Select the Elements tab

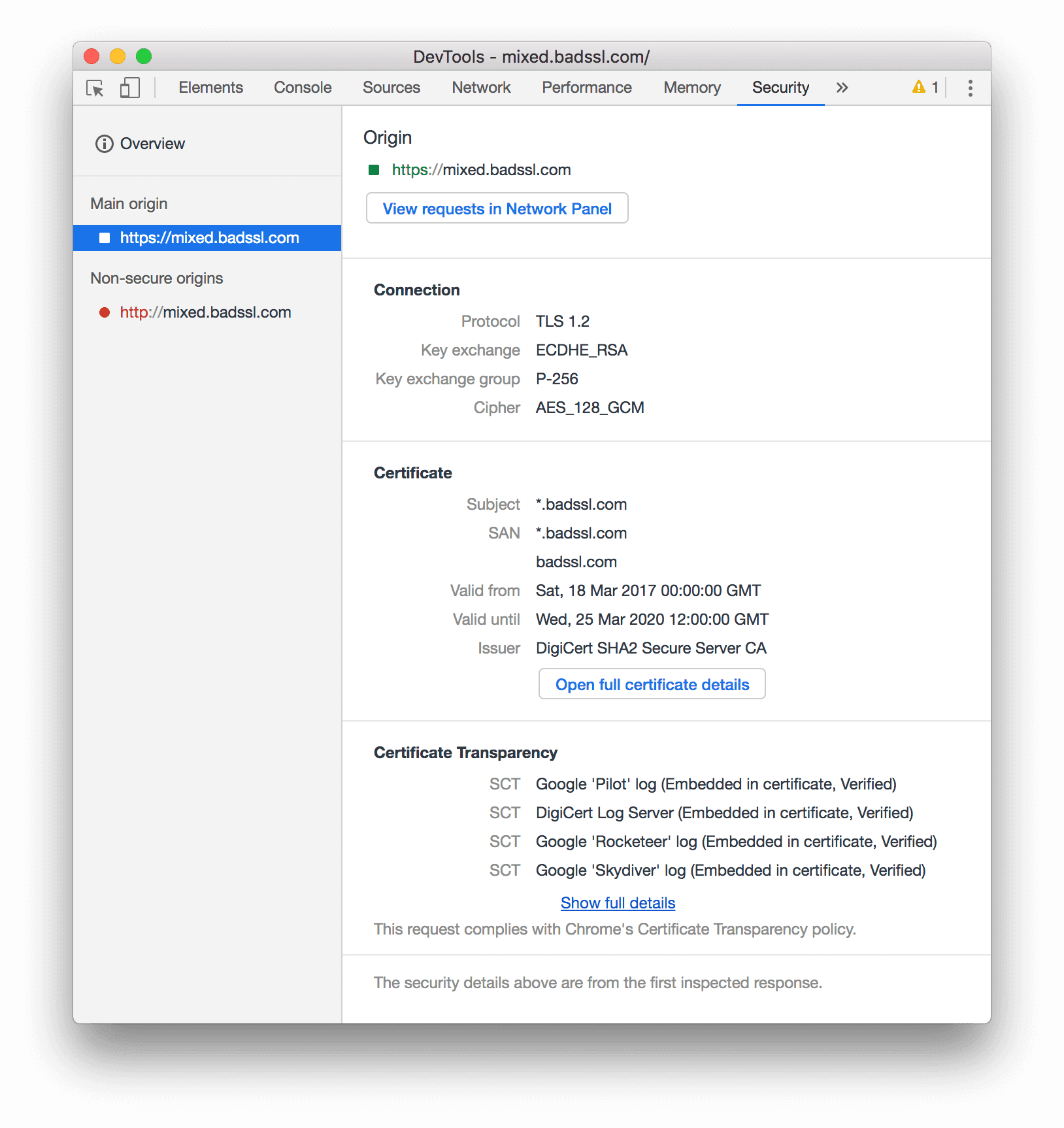[210, 87]
